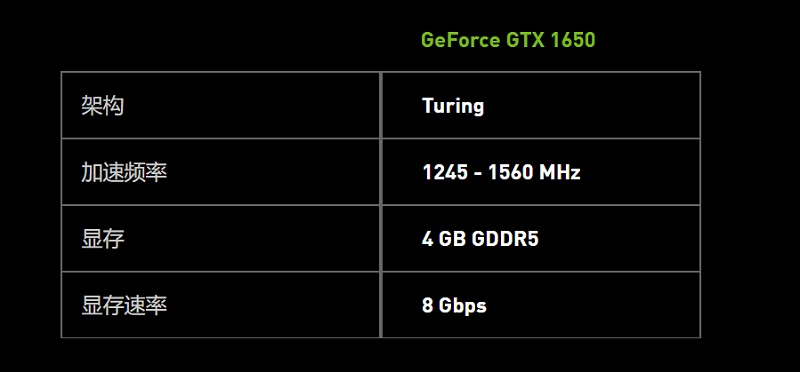Select the 加速频率 label
Screen dimensions: 800x372
click(x=124, y=172)
